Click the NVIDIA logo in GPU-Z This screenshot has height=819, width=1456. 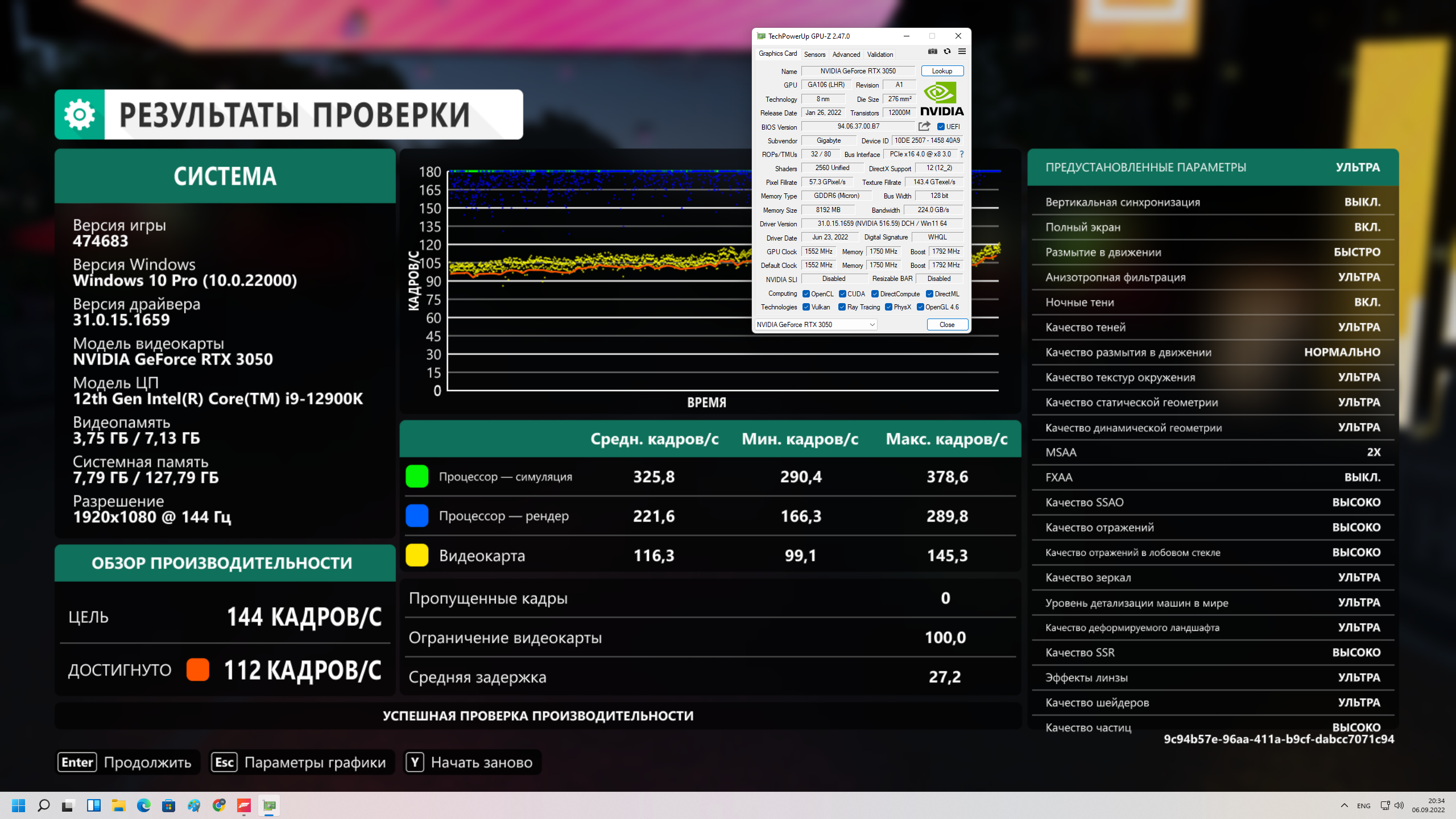point(942,99)
